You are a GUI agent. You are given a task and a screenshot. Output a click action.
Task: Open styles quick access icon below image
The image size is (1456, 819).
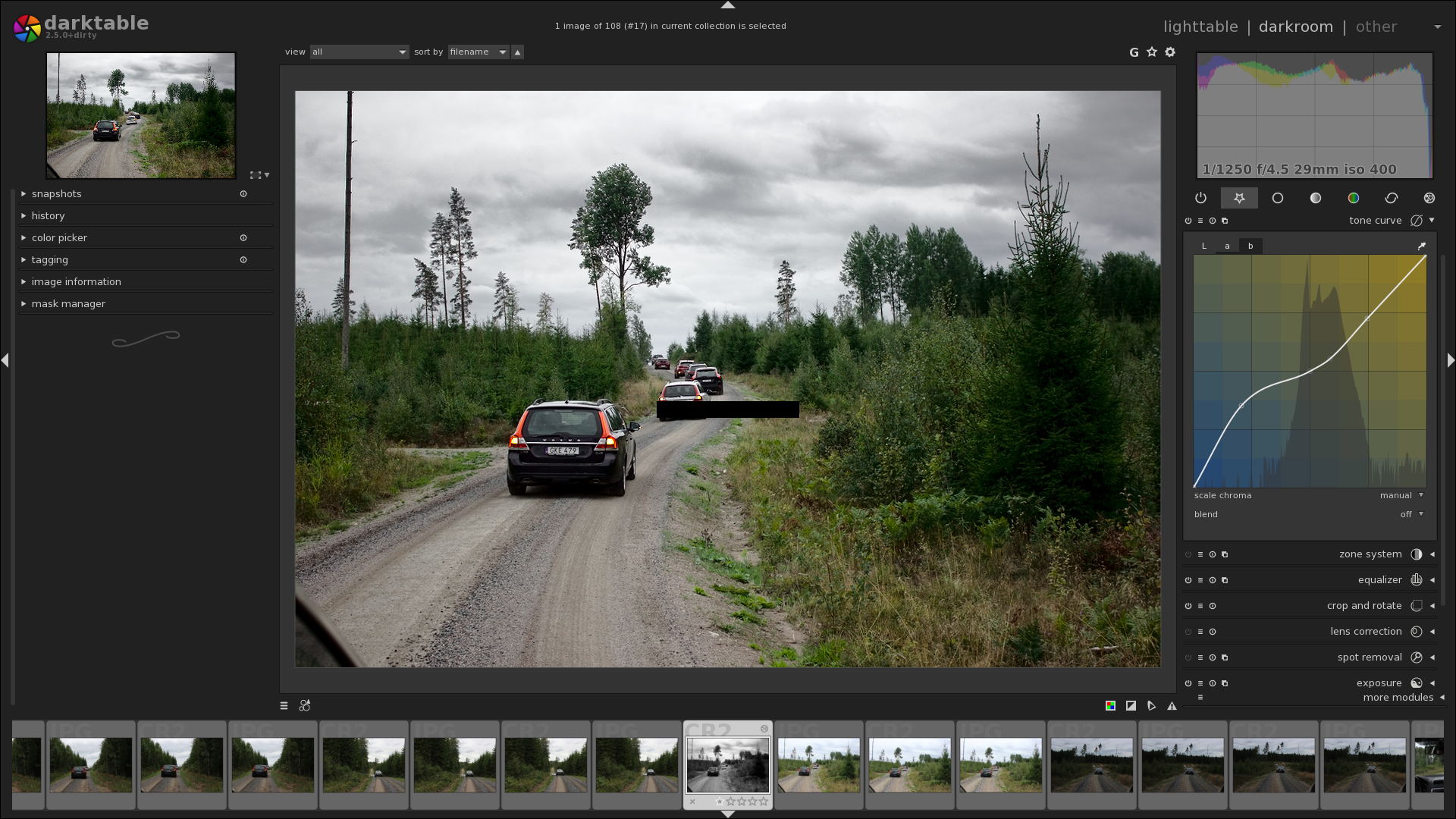(305, 706)
